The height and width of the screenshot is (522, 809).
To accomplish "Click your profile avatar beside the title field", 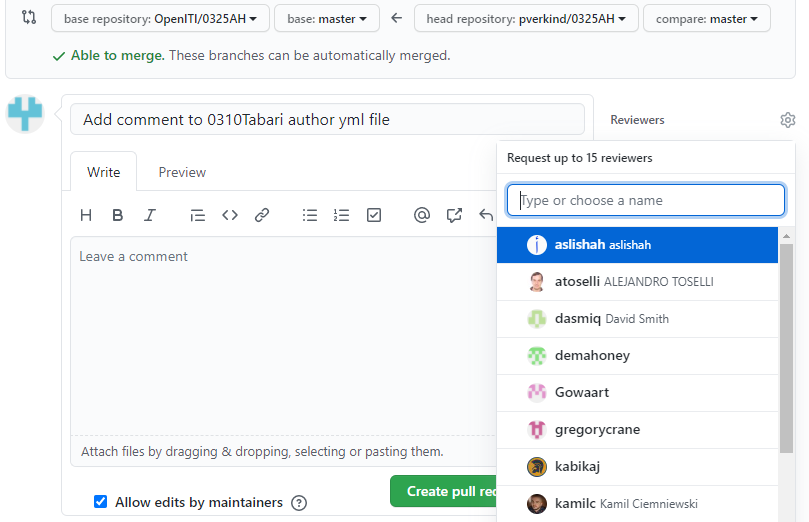I will (x=25, y=114).
